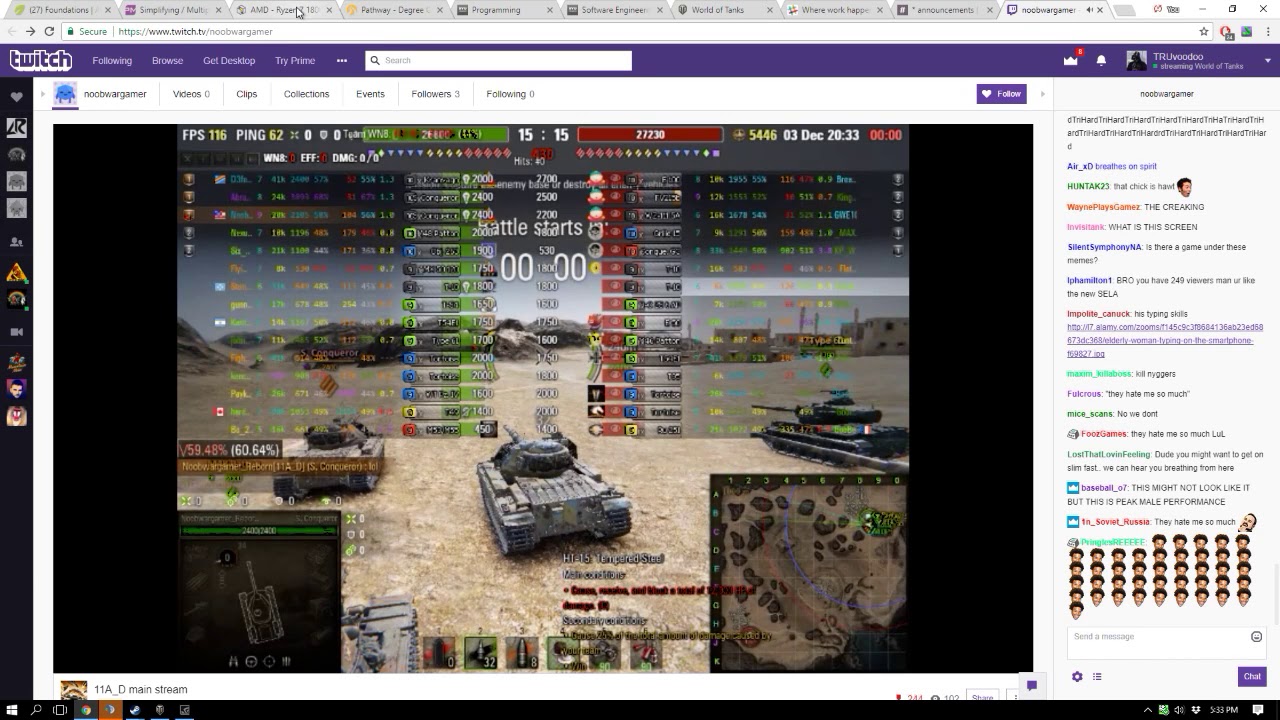Expand the left sidebar arrow near channel header
Image resolution: width=1280 pixels, height=720 pixels.
click(43, 94)
